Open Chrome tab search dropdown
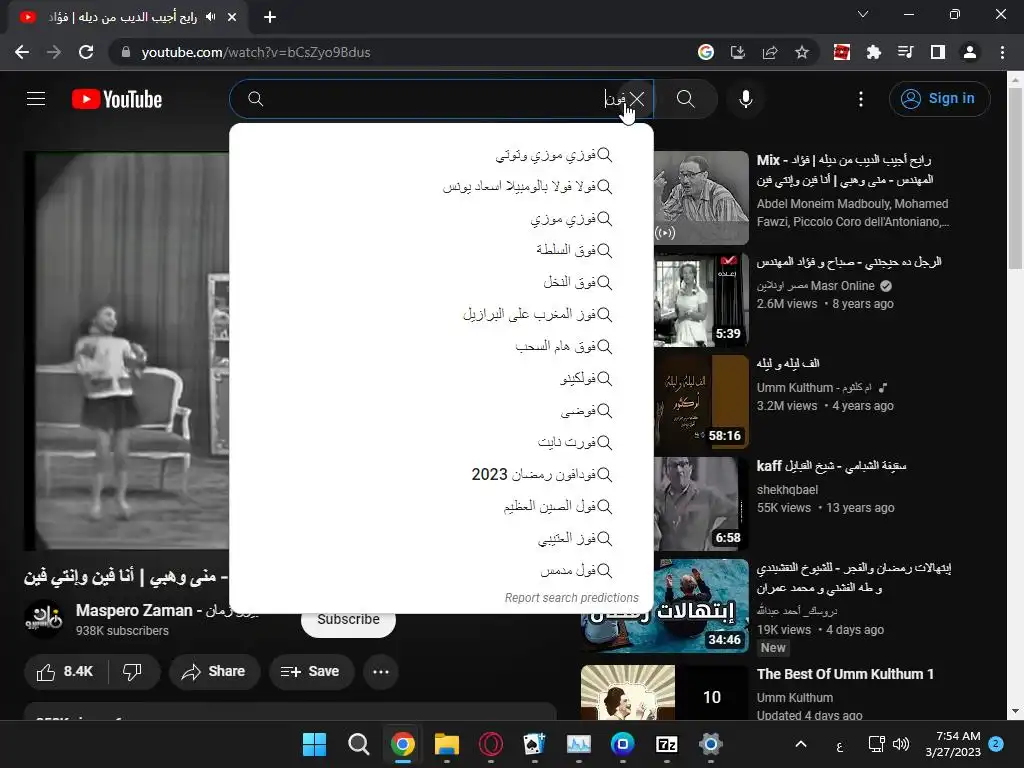 (863, 14)
